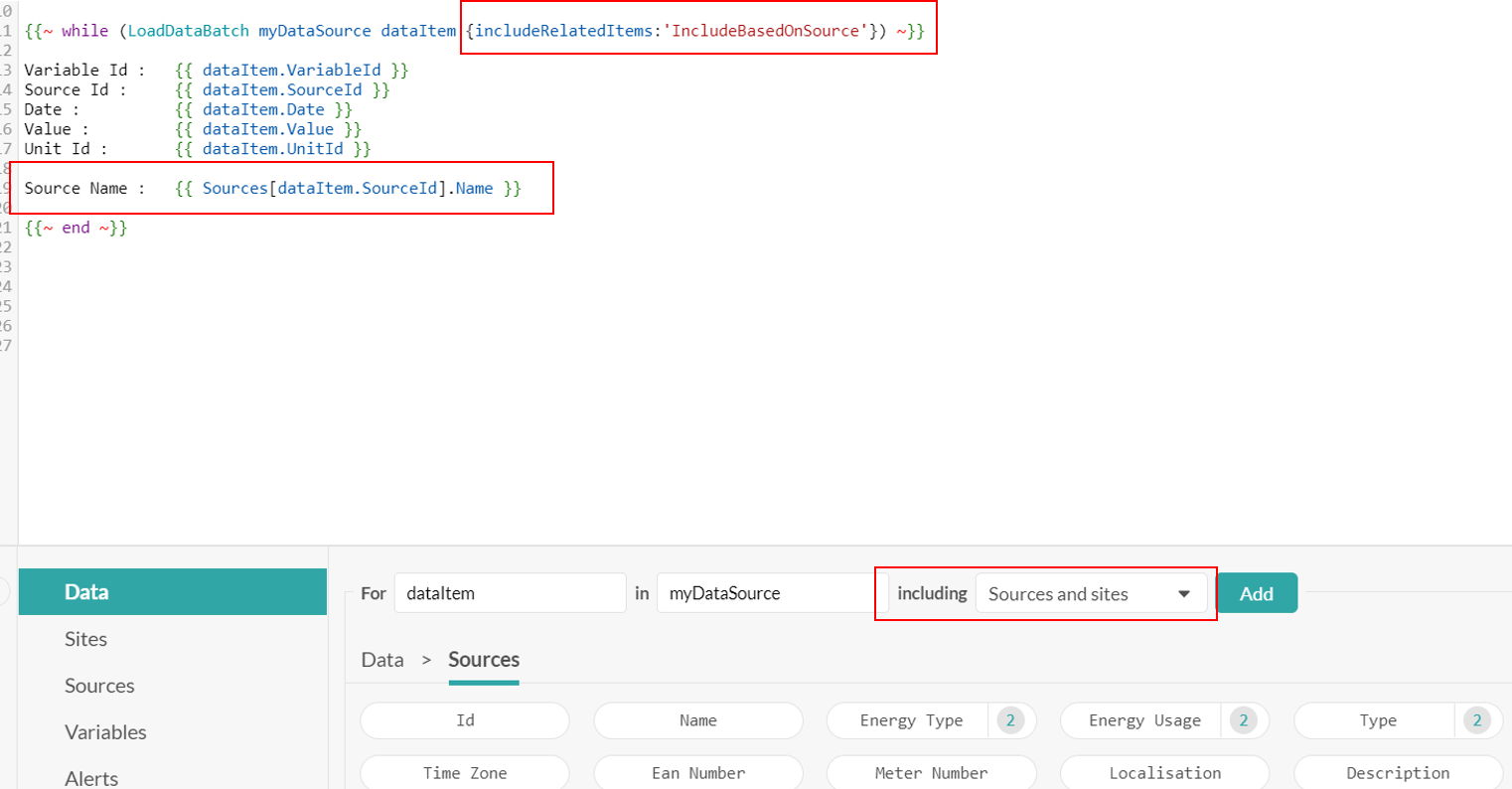Insert the Description property chip
The image size is (1512, 789).
tap(1397, 773)
